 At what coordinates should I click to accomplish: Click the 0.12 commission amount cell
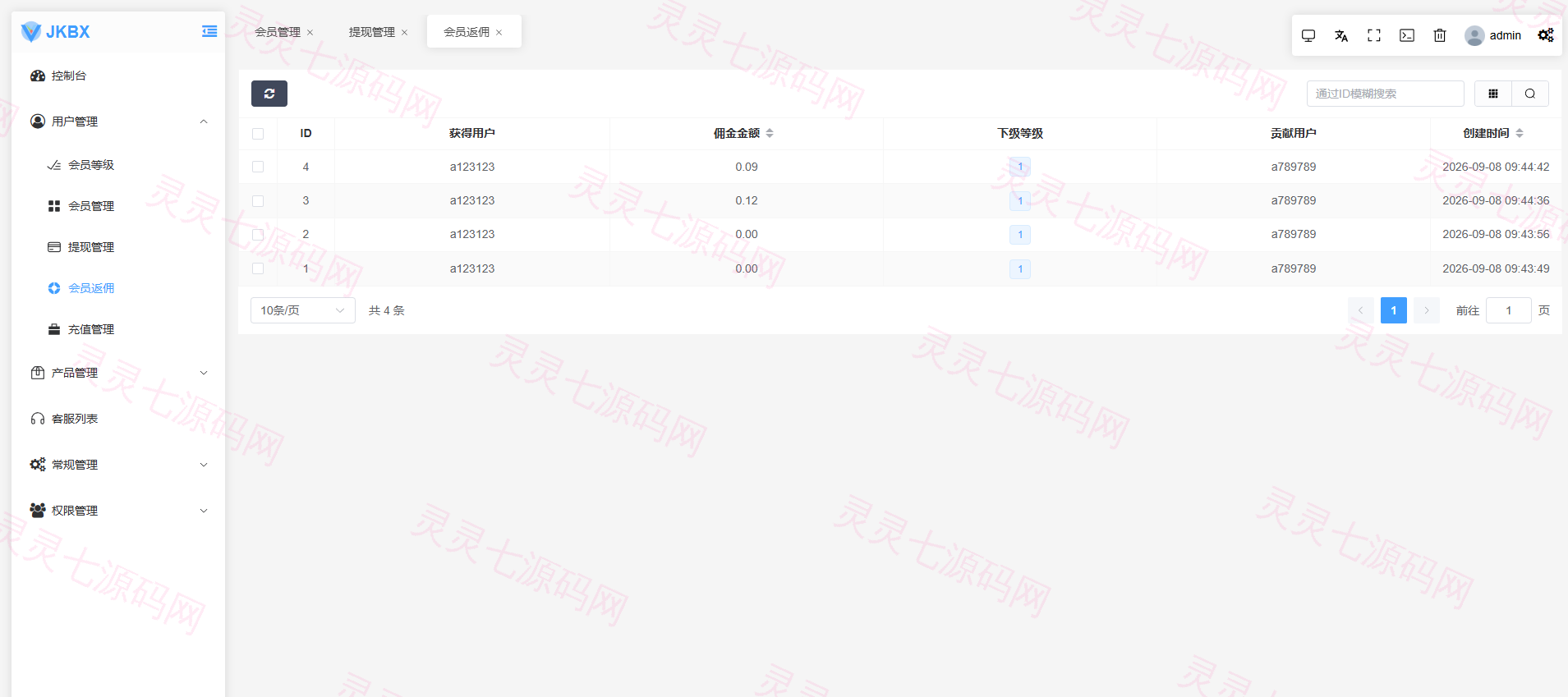(747, 200)
